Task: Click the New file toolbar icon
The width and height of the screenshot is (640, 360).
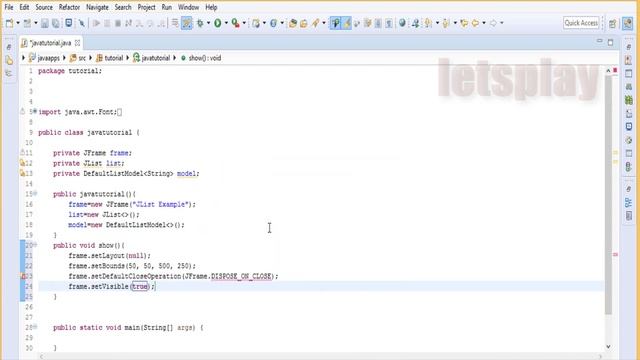Action: pyautogui.click(x=9, y=23)
